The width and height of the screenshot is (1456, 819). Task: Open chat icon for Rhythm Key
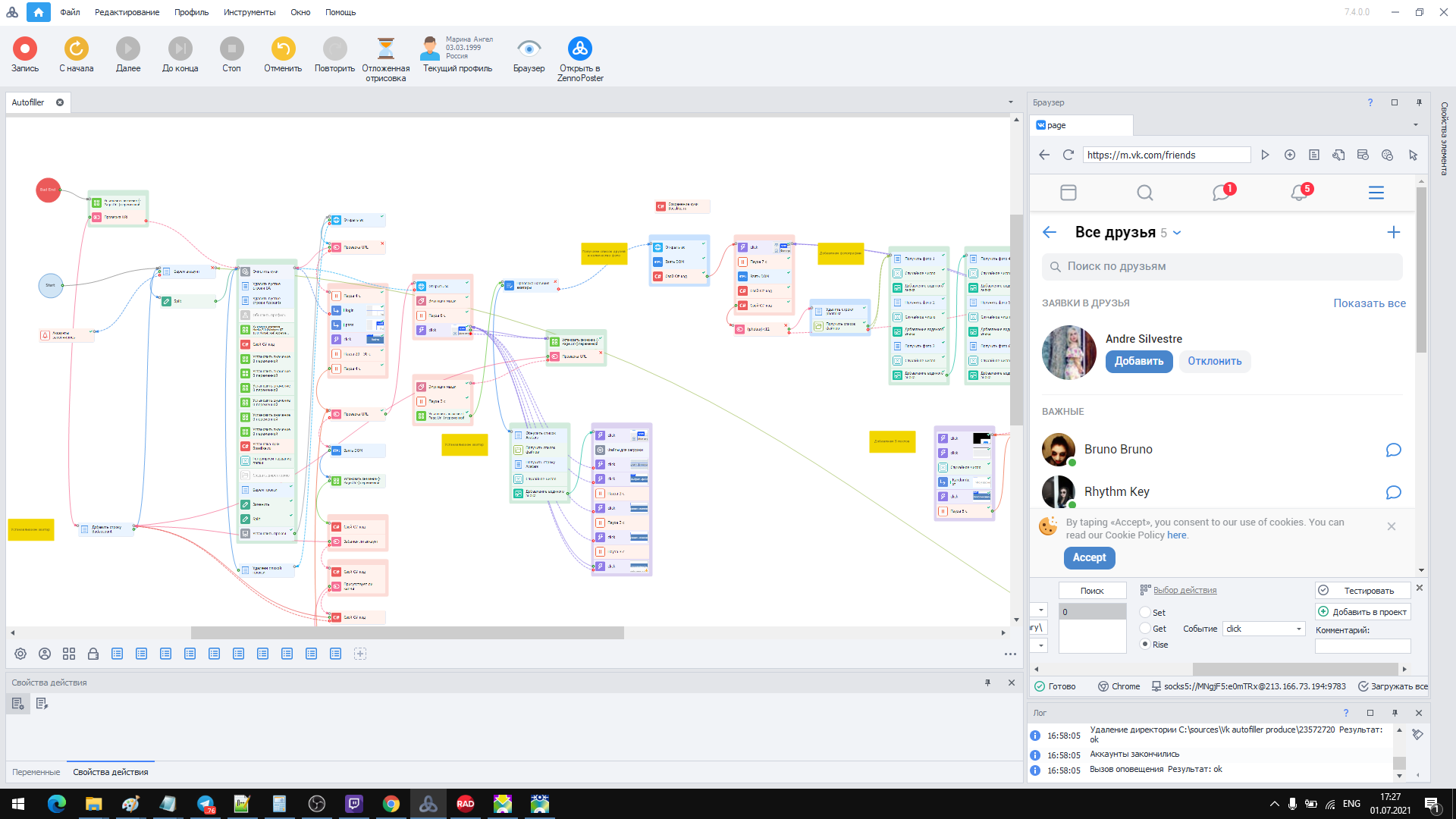(1393, 492)
